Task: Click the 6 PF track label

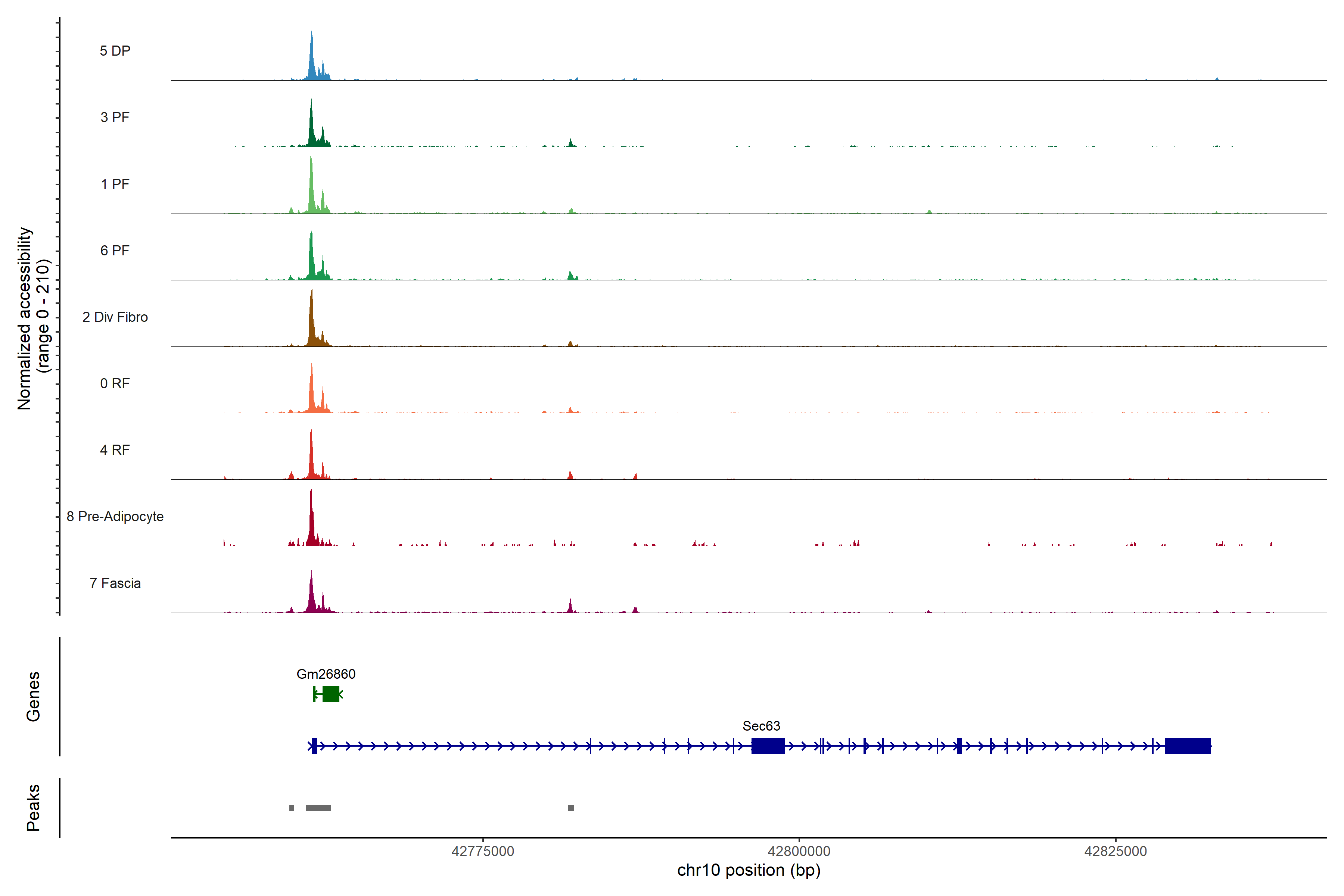Action: [115, 250]
